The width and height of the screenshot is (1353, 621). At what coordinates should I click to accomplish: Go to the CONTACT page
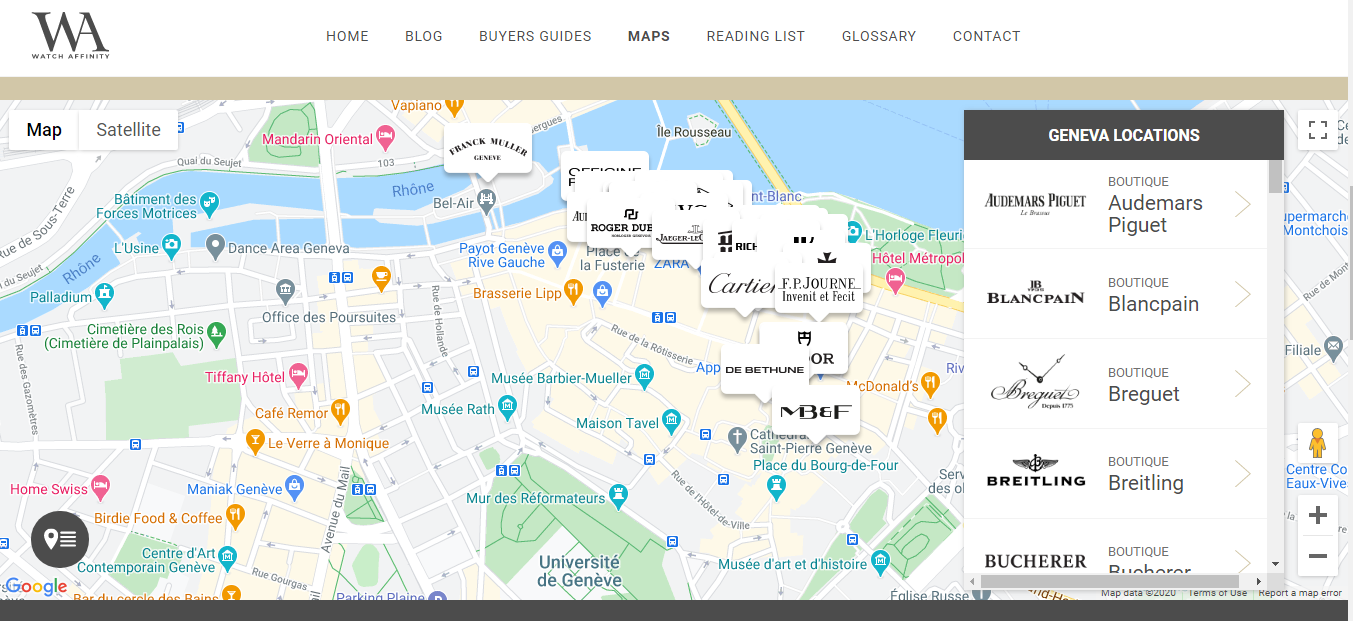pos(987,36)
